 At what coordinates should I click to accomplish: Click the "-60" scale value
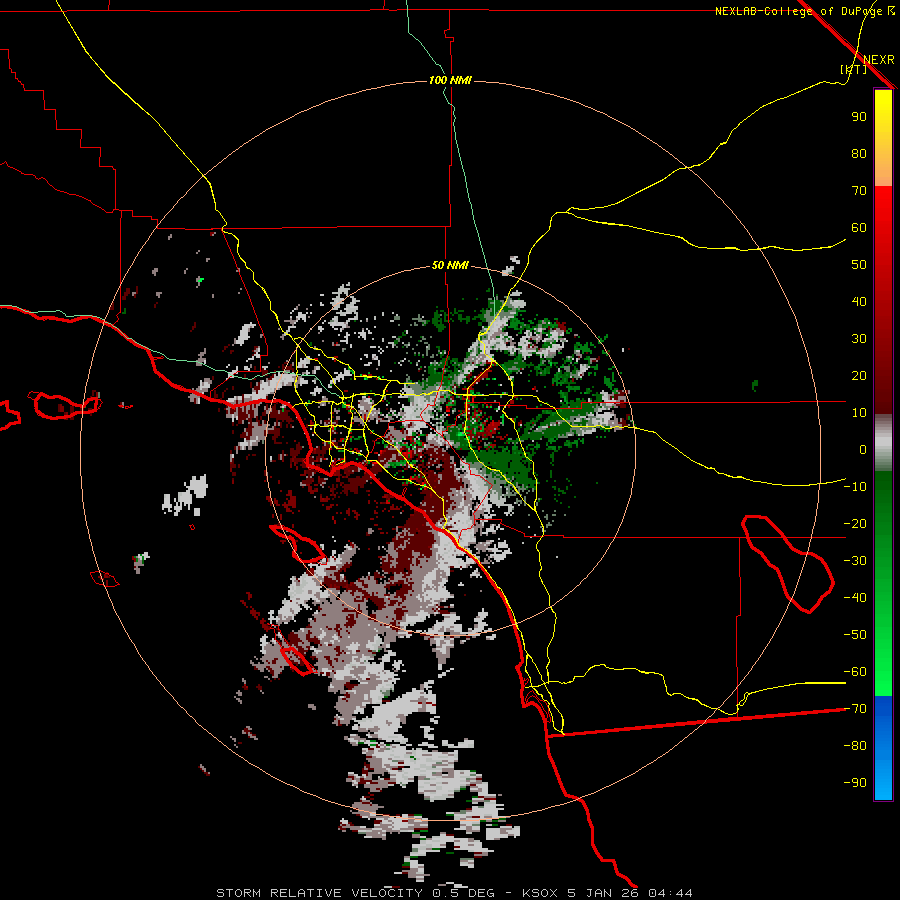pyautogui.click(x=855, y=672)
